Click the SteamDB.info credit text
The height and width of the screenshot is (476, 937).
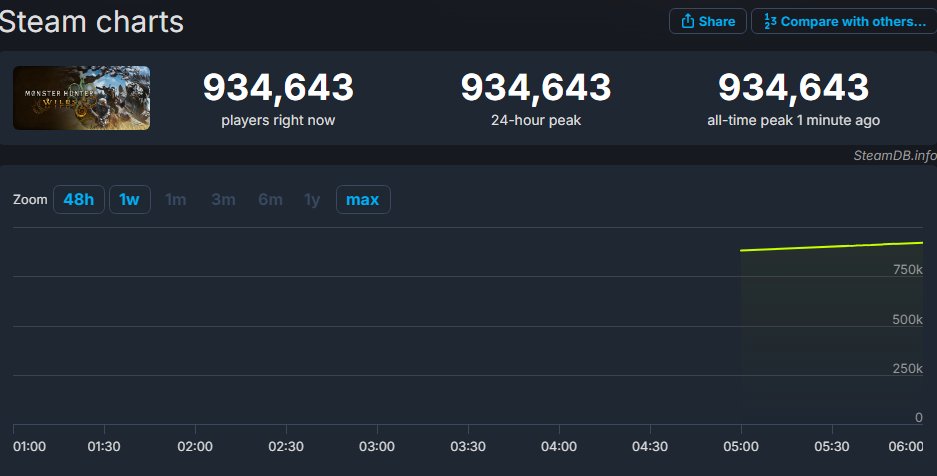(895, 155)
